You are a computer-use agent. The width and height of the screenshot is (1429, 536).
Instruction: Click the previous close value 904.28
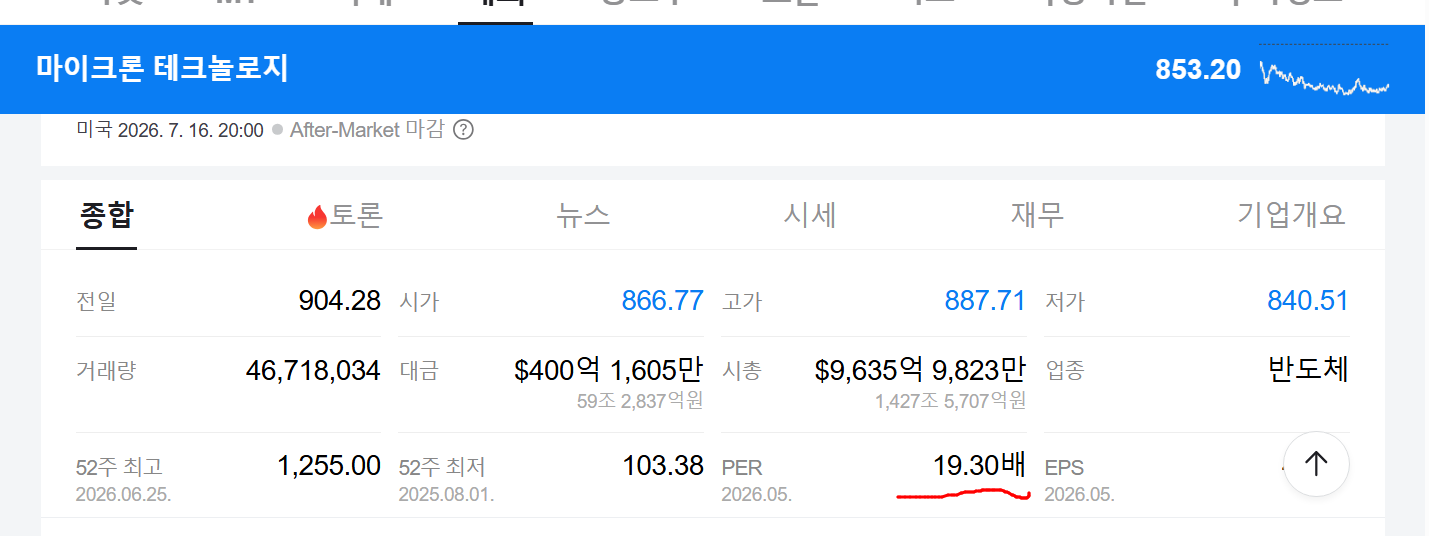339,300
